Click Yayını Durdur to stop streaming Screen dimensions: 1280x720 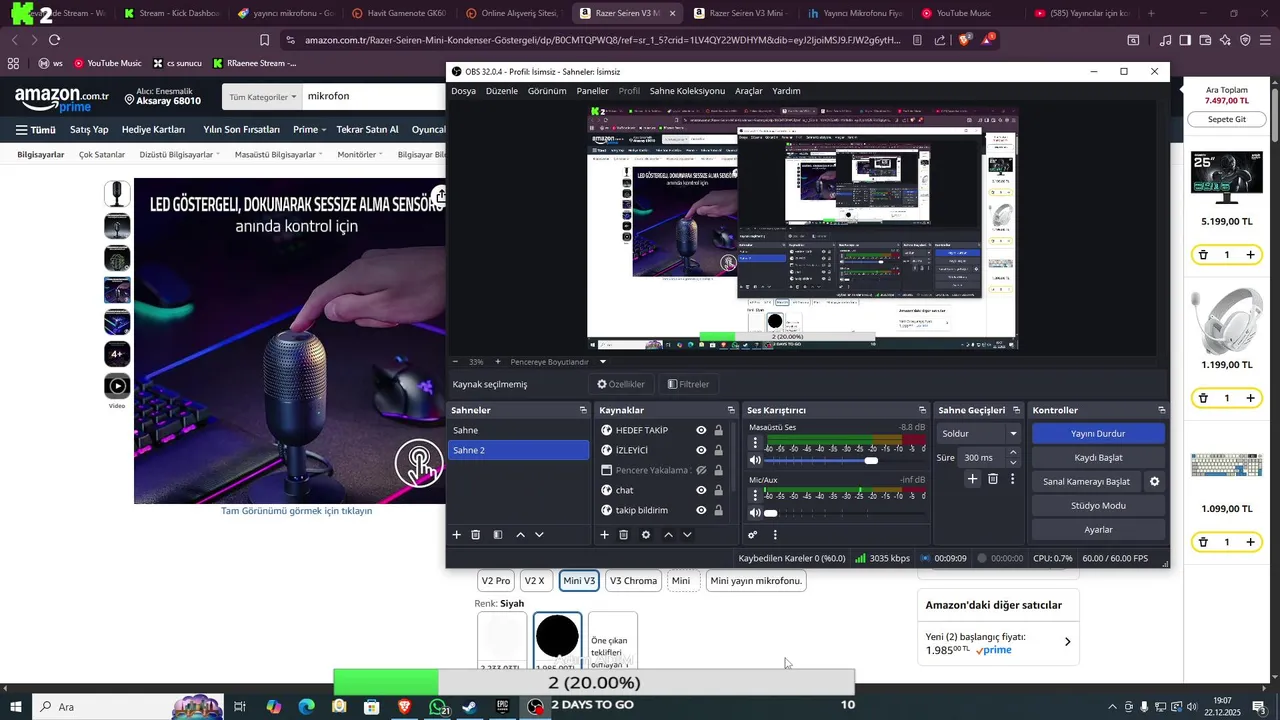click(1098, 434)
